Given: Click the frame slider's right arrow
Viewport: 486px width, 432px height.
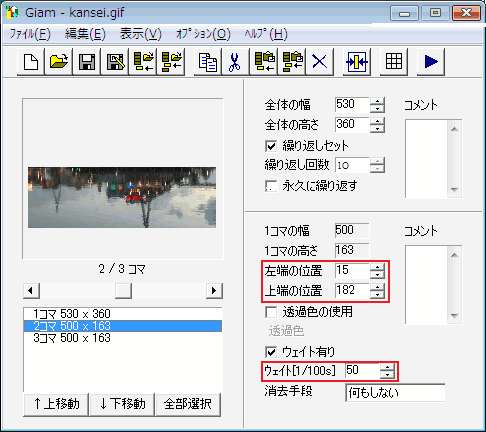Looking at the screenshot, I should click(x=214, y=291).
